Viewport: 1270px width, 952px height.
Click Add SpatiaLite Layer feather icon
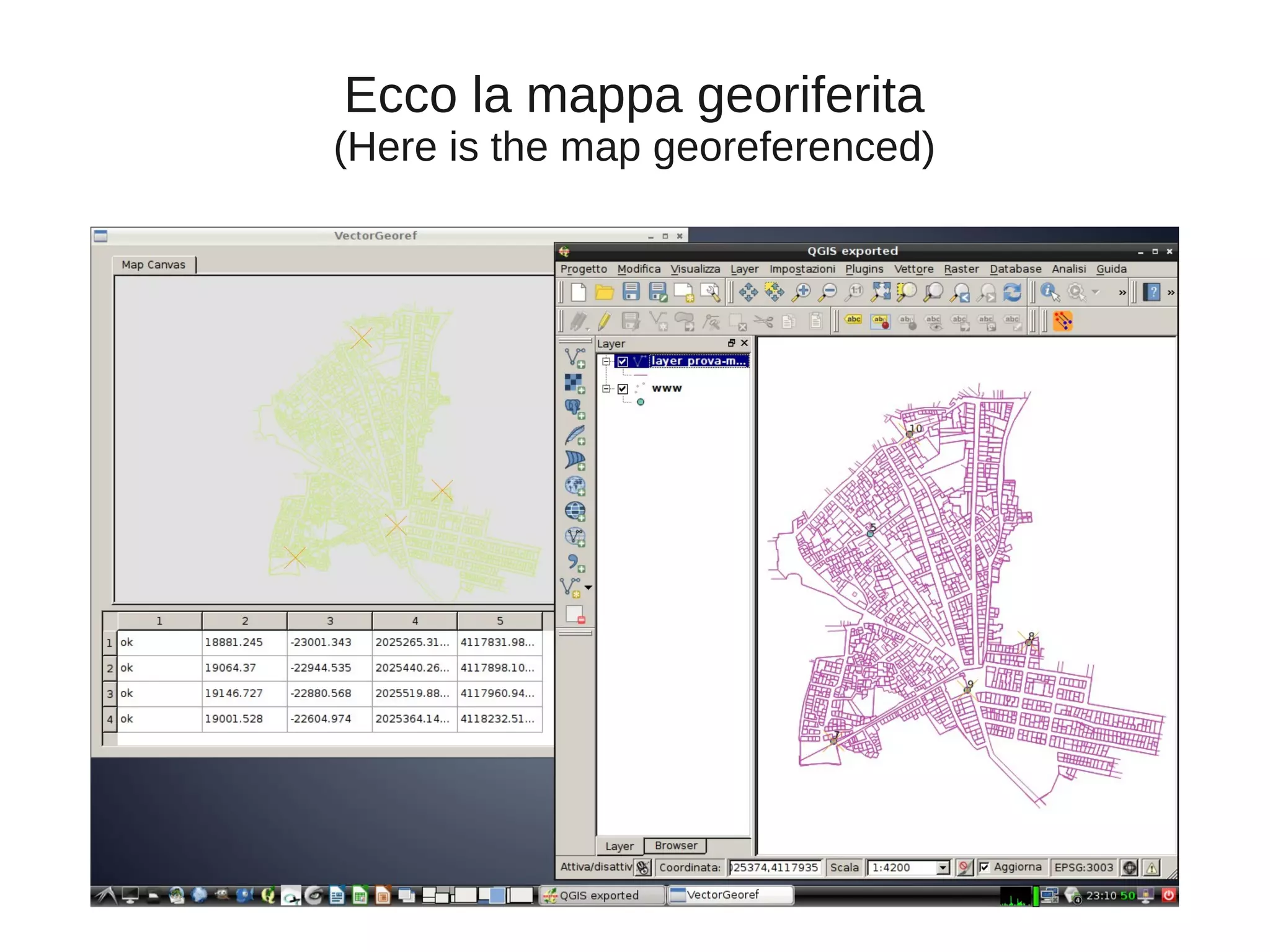coord(575,435)
